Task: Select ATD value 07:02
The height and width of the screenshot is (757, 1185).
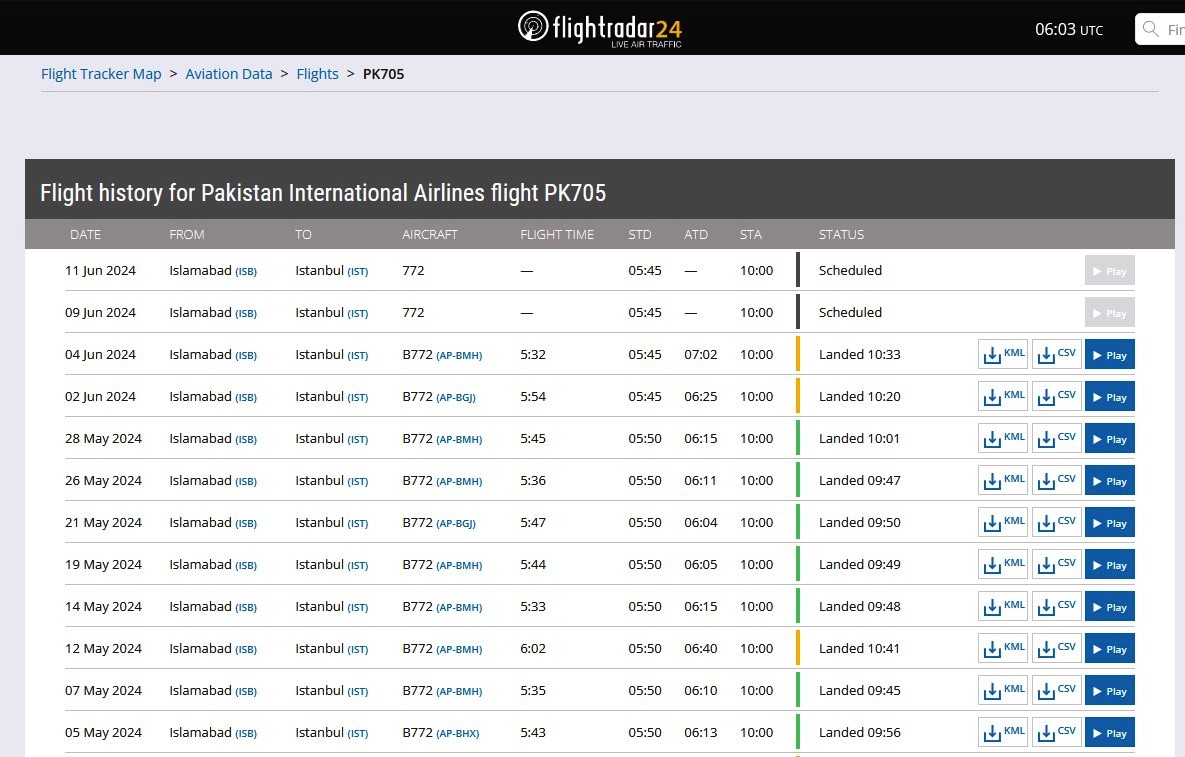Action: [x=701, y=354]
